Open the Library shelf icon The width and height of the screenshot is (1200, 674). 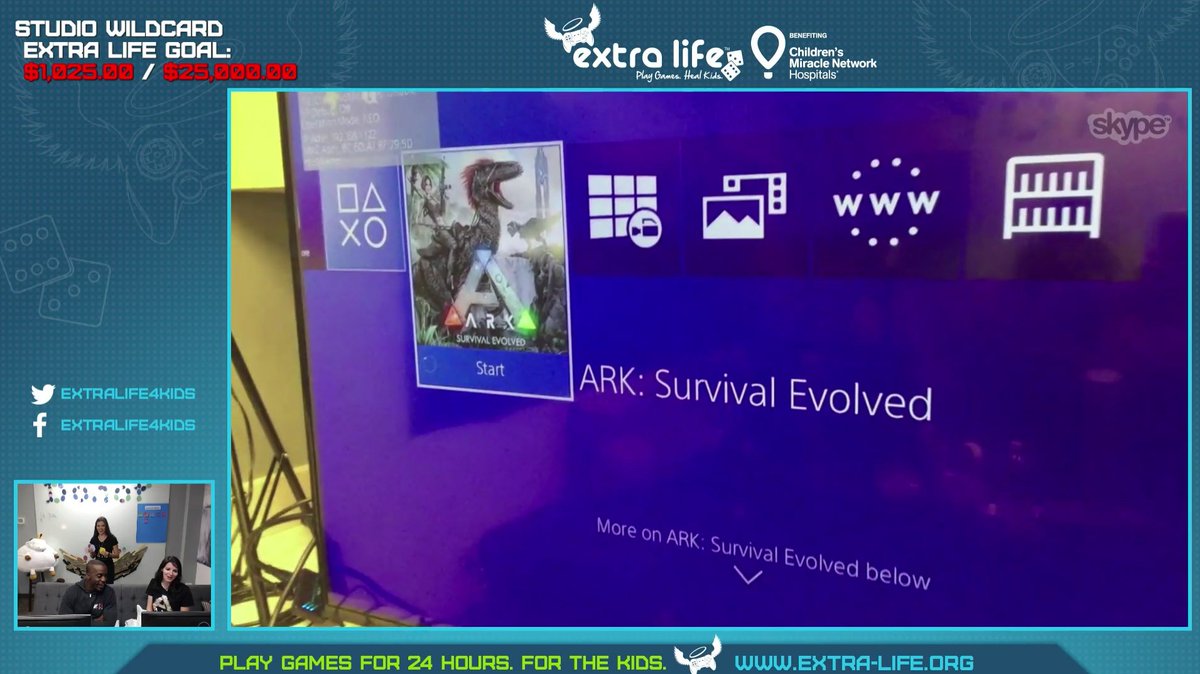point(1053,196)
